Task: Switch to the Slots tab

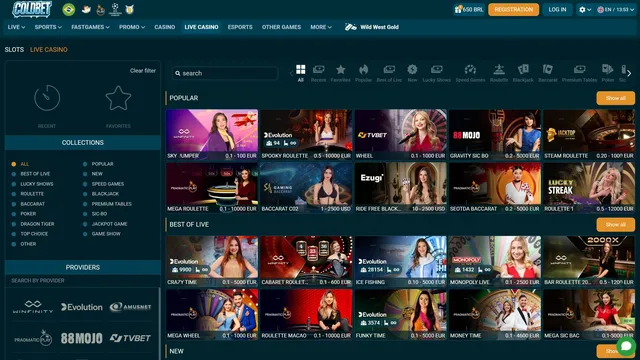Action: pos(14,49)
